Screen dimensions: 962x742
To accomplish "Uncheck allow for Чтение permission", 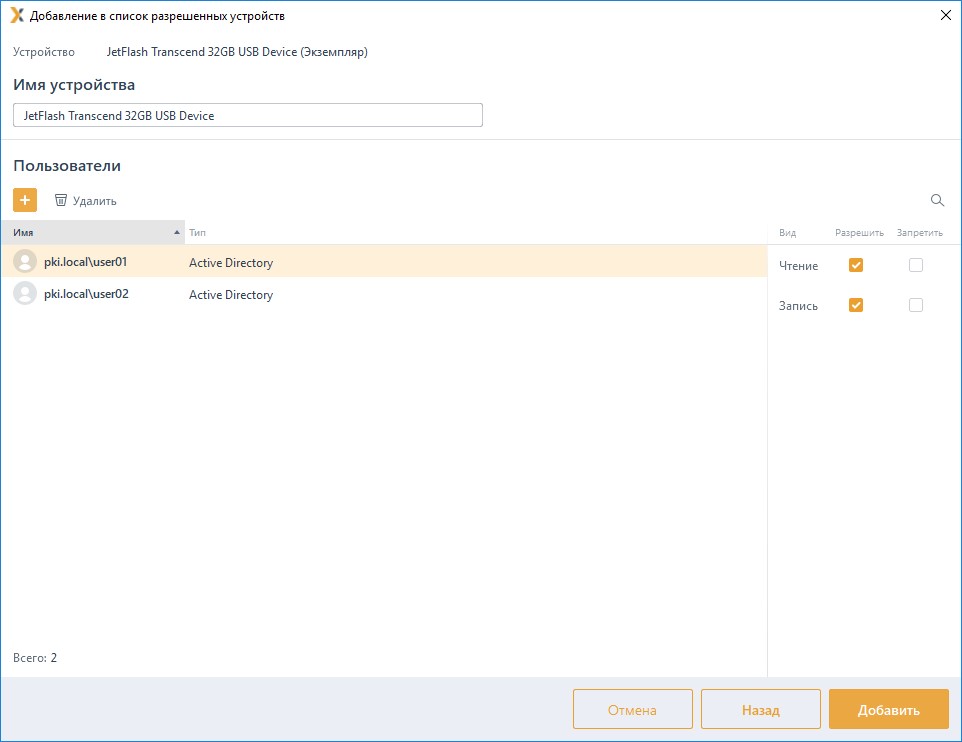I will point(855,265).
